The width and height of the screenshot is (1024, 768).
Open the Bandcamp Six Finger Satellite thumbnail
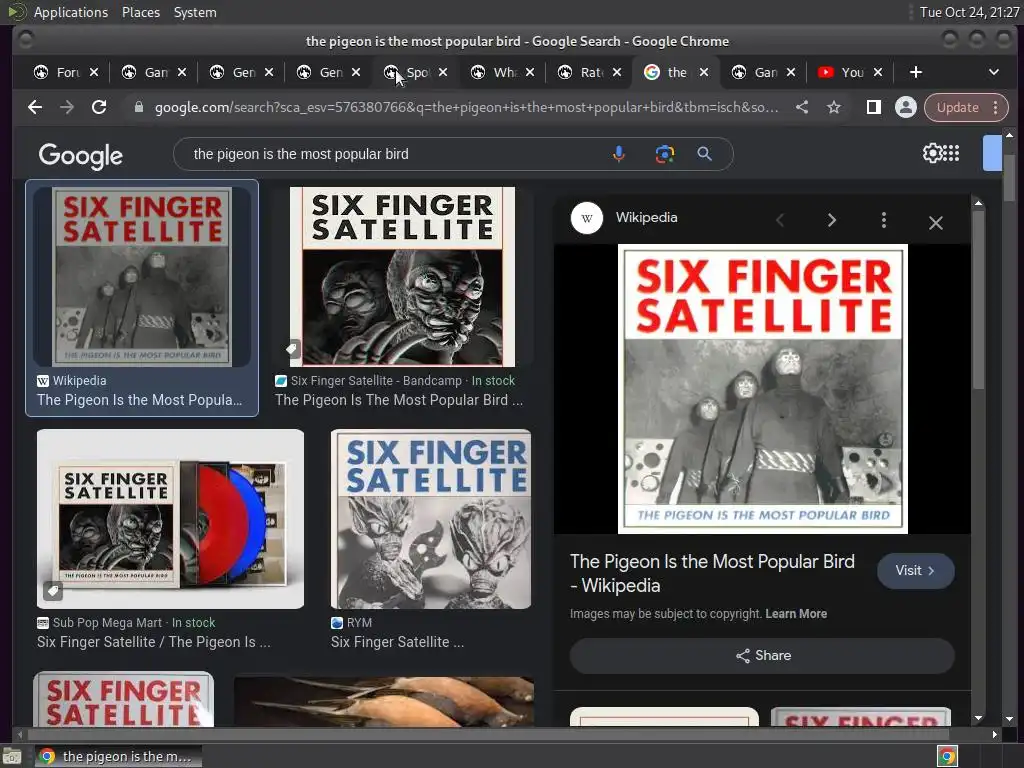402,277
